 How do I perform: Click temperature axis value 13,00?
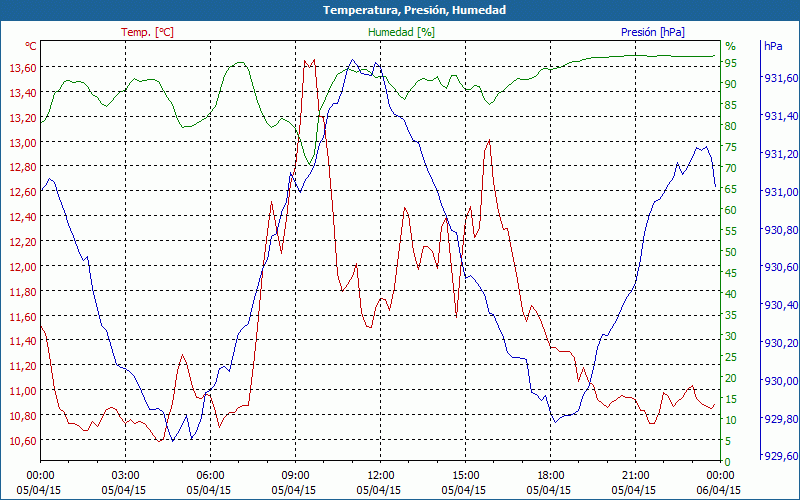pyautogui.click(x=23, y=142)
